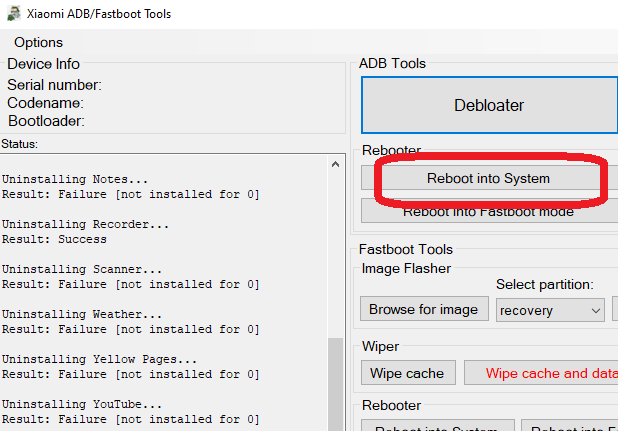Click Reboot into System under ADB Tools
The width and height of the screenshot is (618, 431).
pos(489,178)
